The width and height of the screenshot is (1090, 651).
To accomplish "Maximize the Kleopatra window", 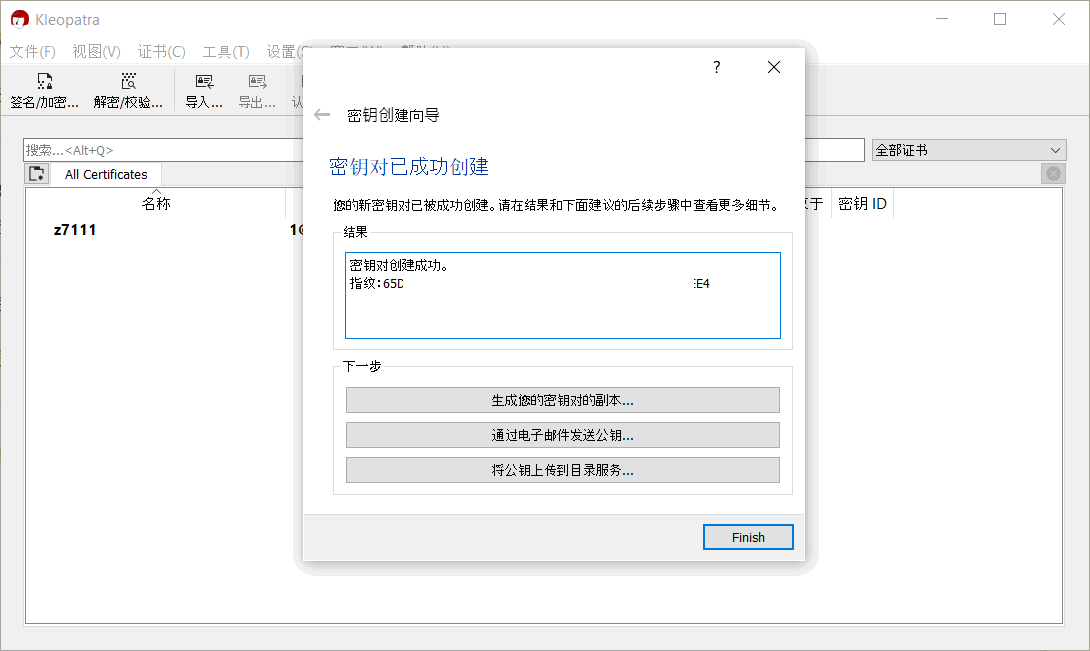I will (1000, 19).
